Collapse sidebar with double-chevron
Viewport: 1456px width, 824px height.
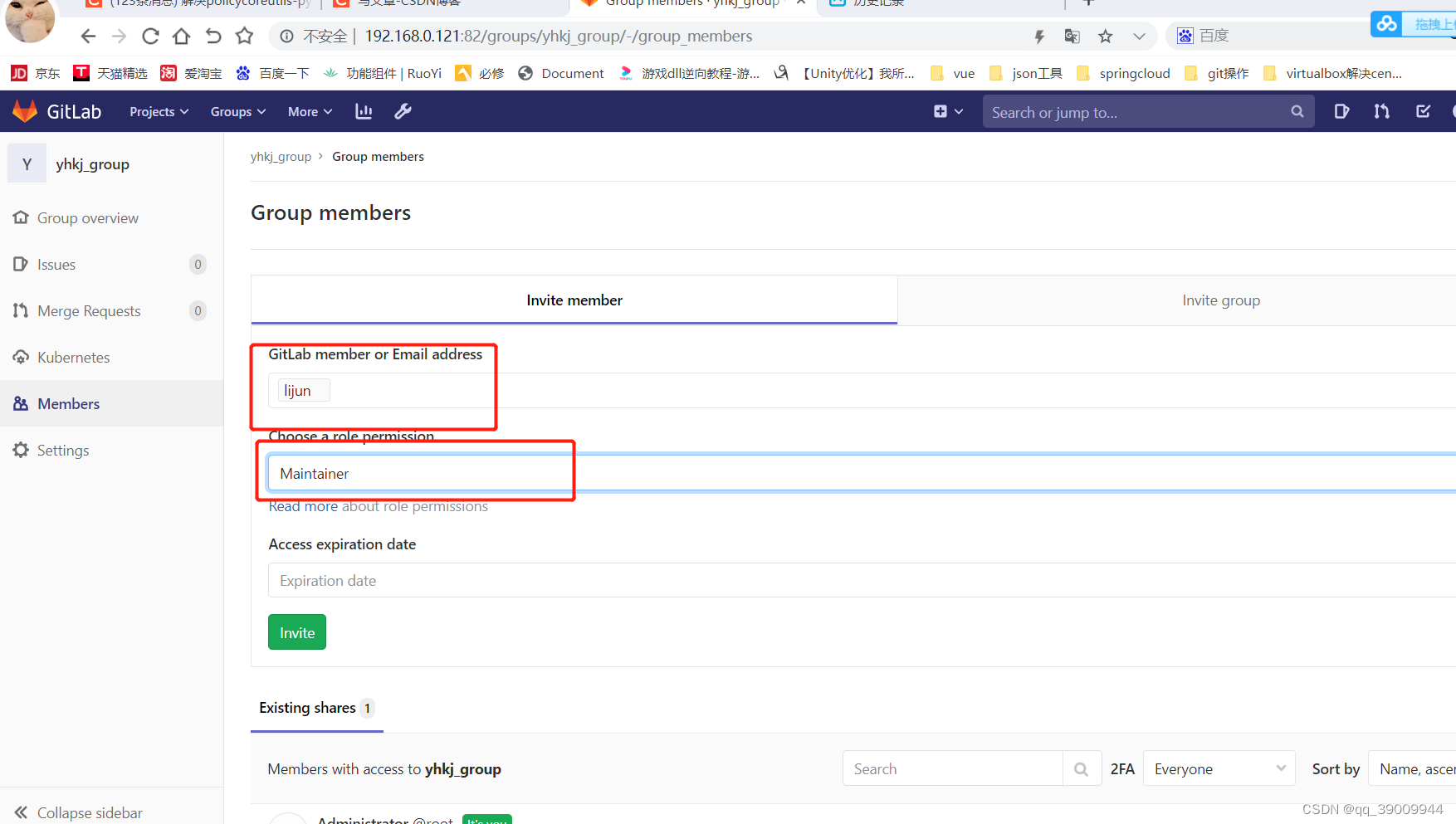pyautogui.click(x=79, y=812)
